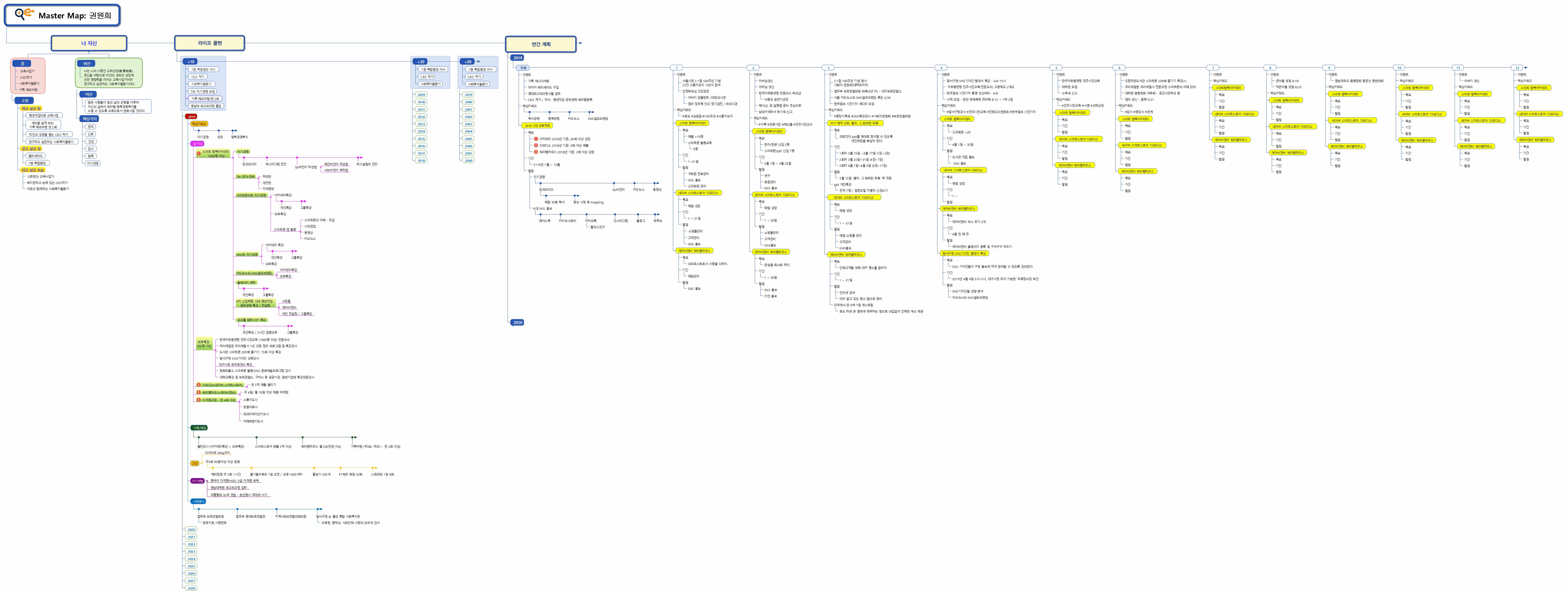This screenshot has width=1568, height=594.
Task: Select the 비전 topic in green box
Action: (x=87, y=63)
